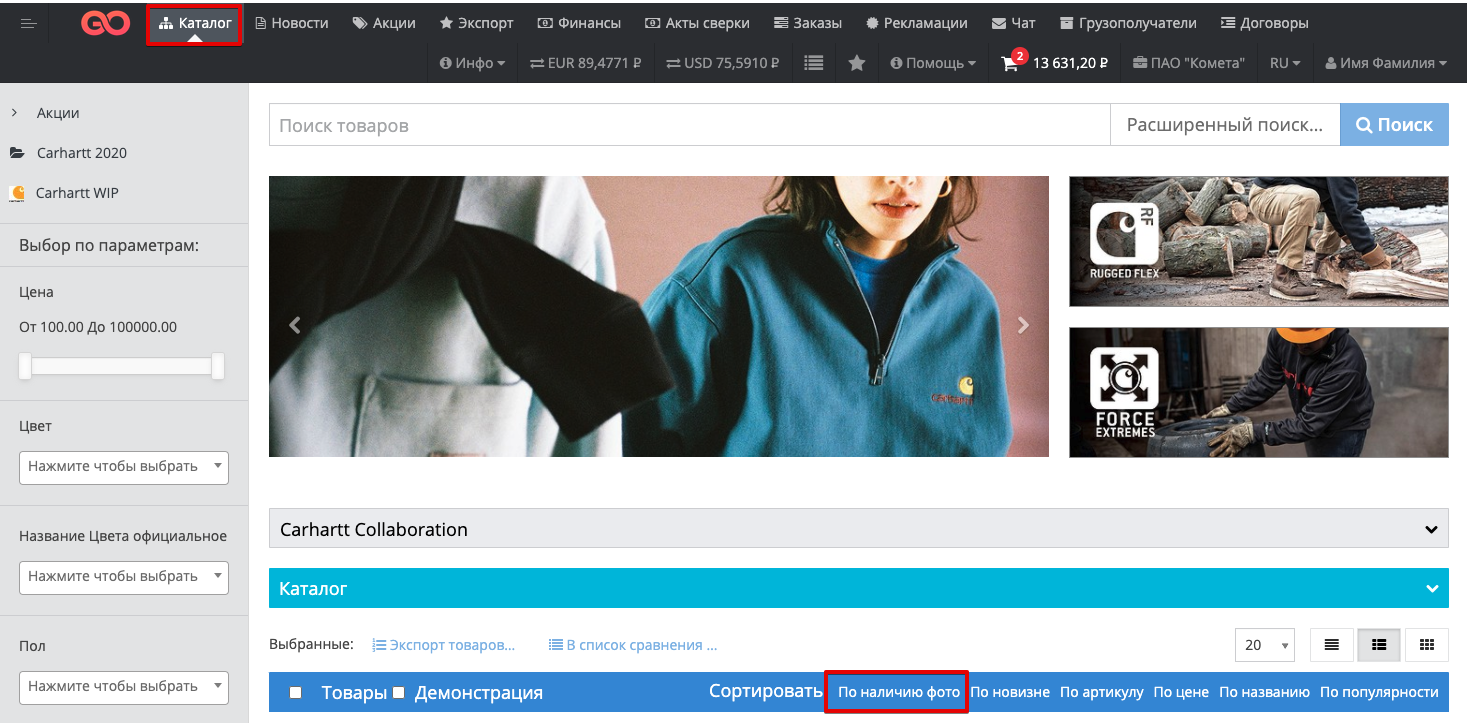Open the Пол filter dropdown
This screenshot has width=1467, height=723.
point(124,687)
